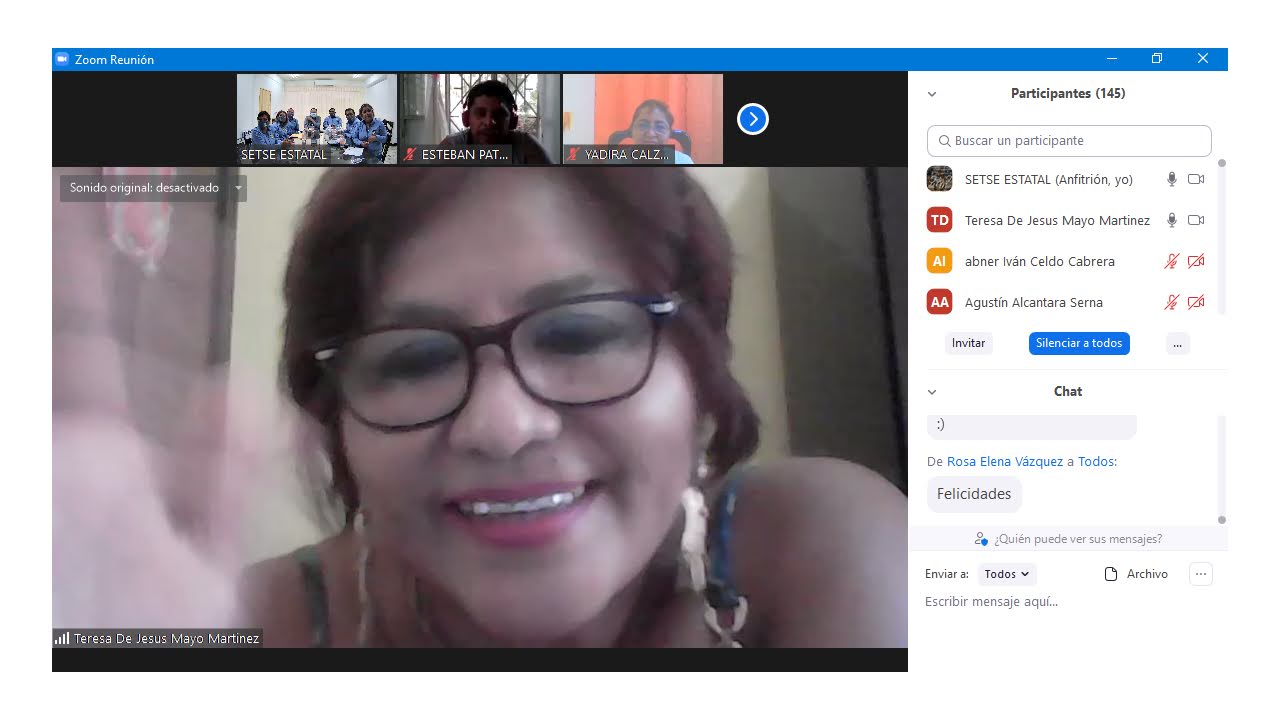Click the AA avatar badge
The height and width of the screenshot is (720, 1280).
939,302
